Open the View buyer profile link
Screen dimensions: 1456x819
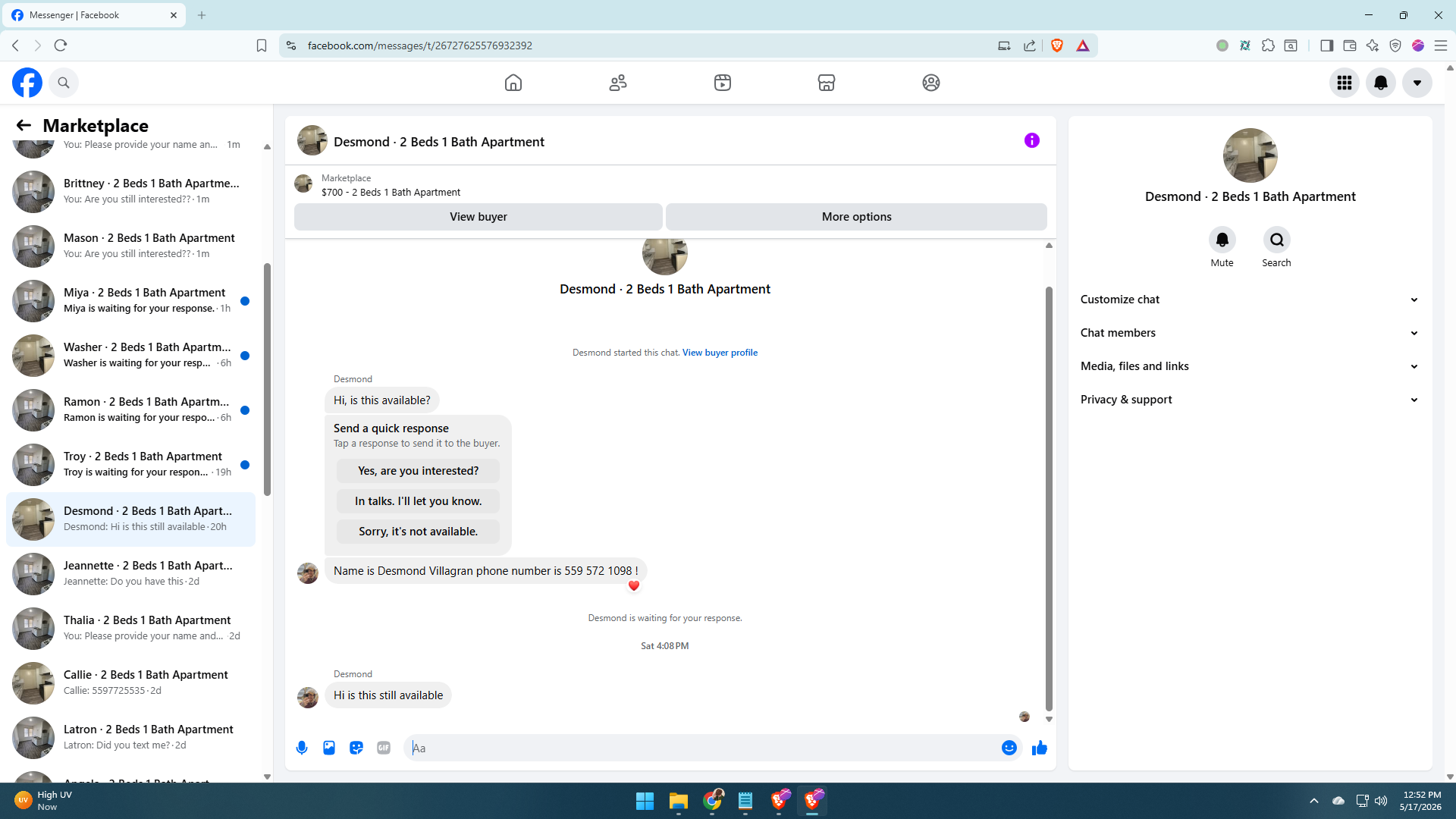(x=720, y=353)
